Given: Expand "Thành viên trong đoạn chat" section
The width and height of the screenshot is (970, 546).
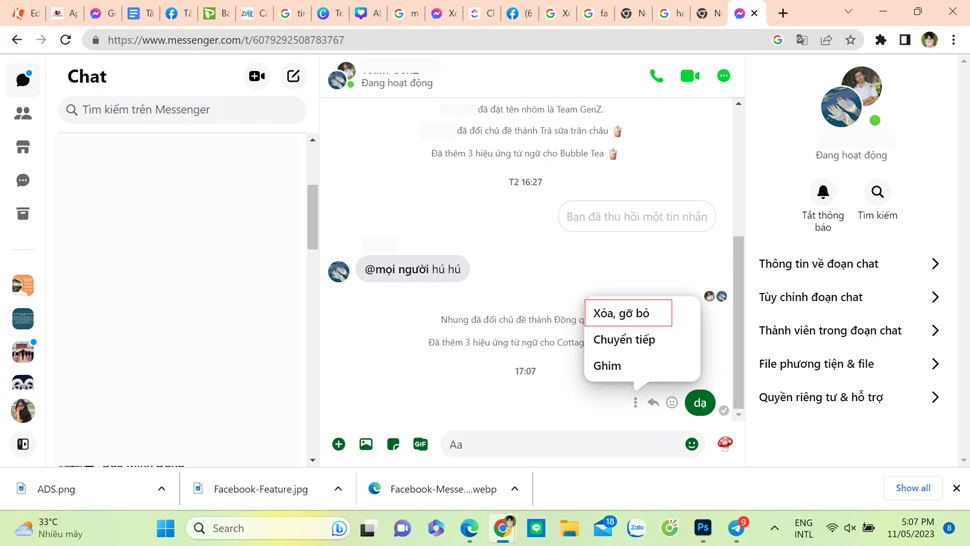Looking at the screenshot, I should pos(850,331).
